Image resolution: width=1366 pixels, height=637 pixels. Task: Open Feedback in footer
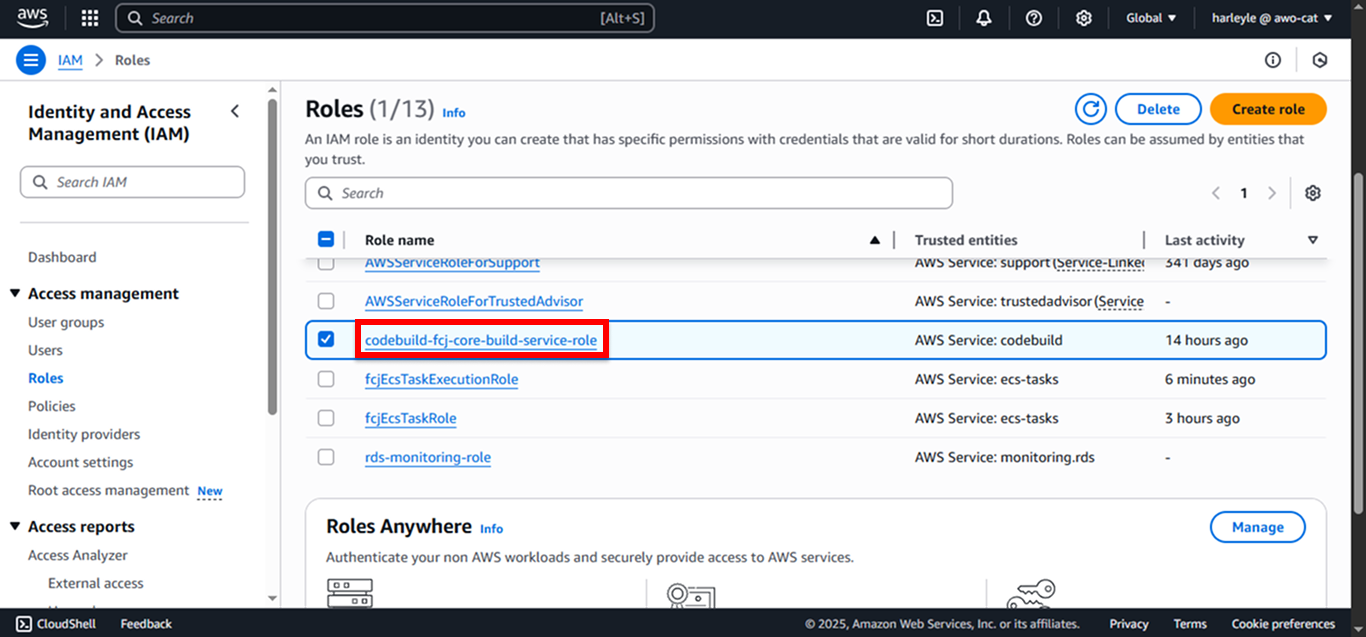(146, 624)
